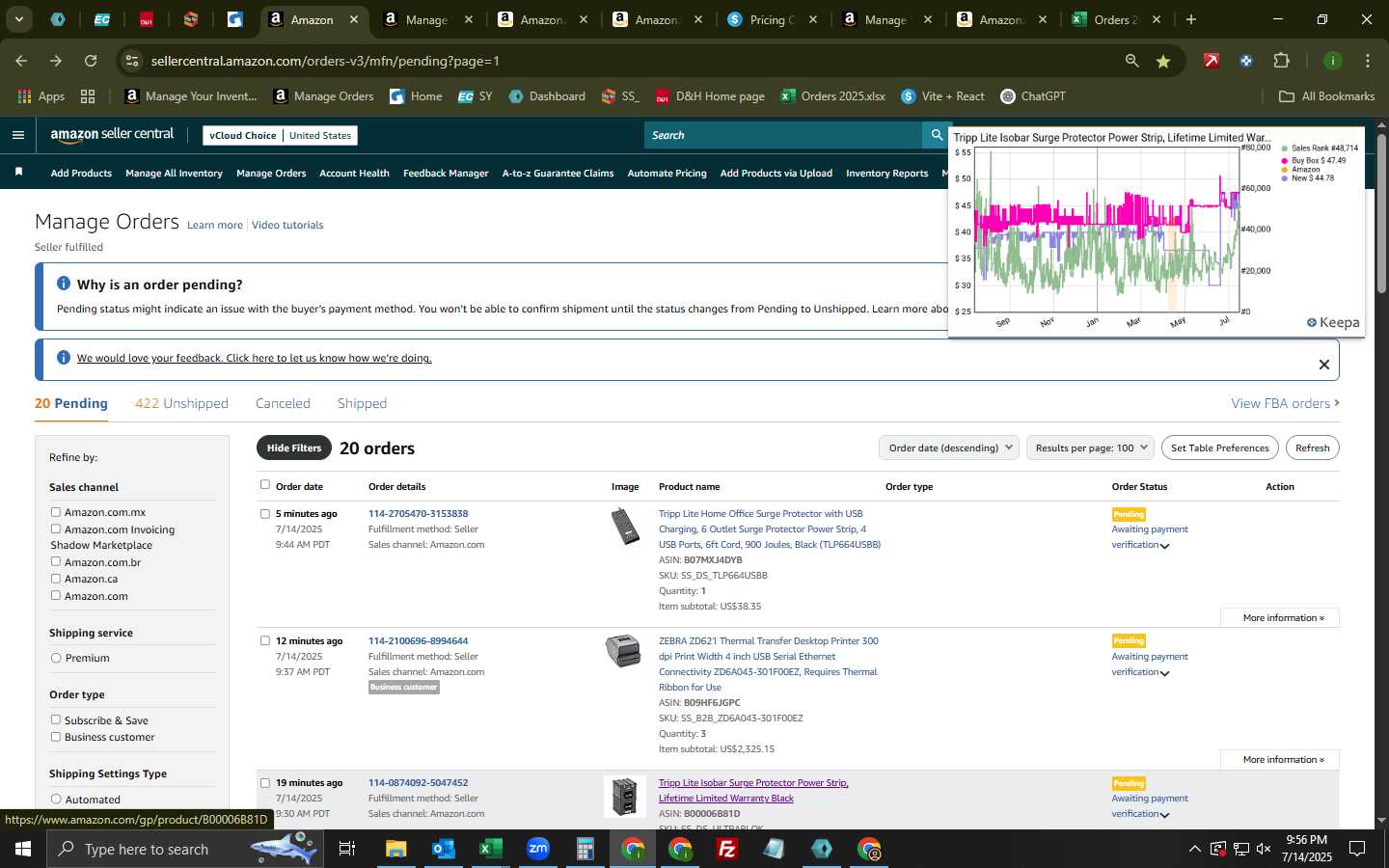Click the search magnifier button in Seller Central
1389x868 pixels.
pyautogui.click(x=936, y=135)
